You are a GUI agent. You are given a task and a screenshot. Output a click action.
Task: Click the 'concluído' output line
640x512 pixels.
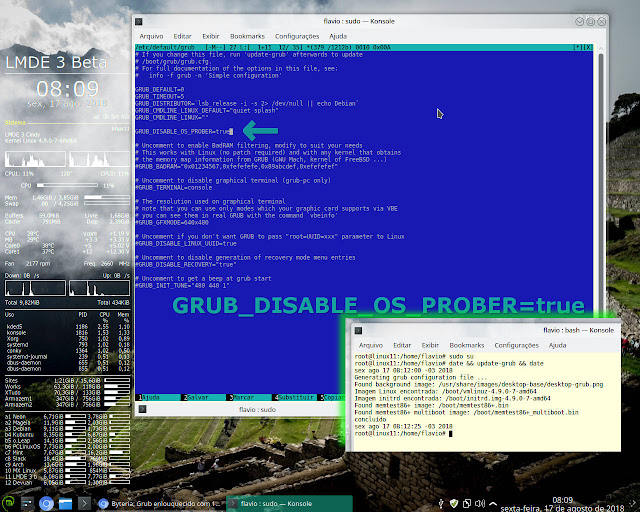point(370,419)
